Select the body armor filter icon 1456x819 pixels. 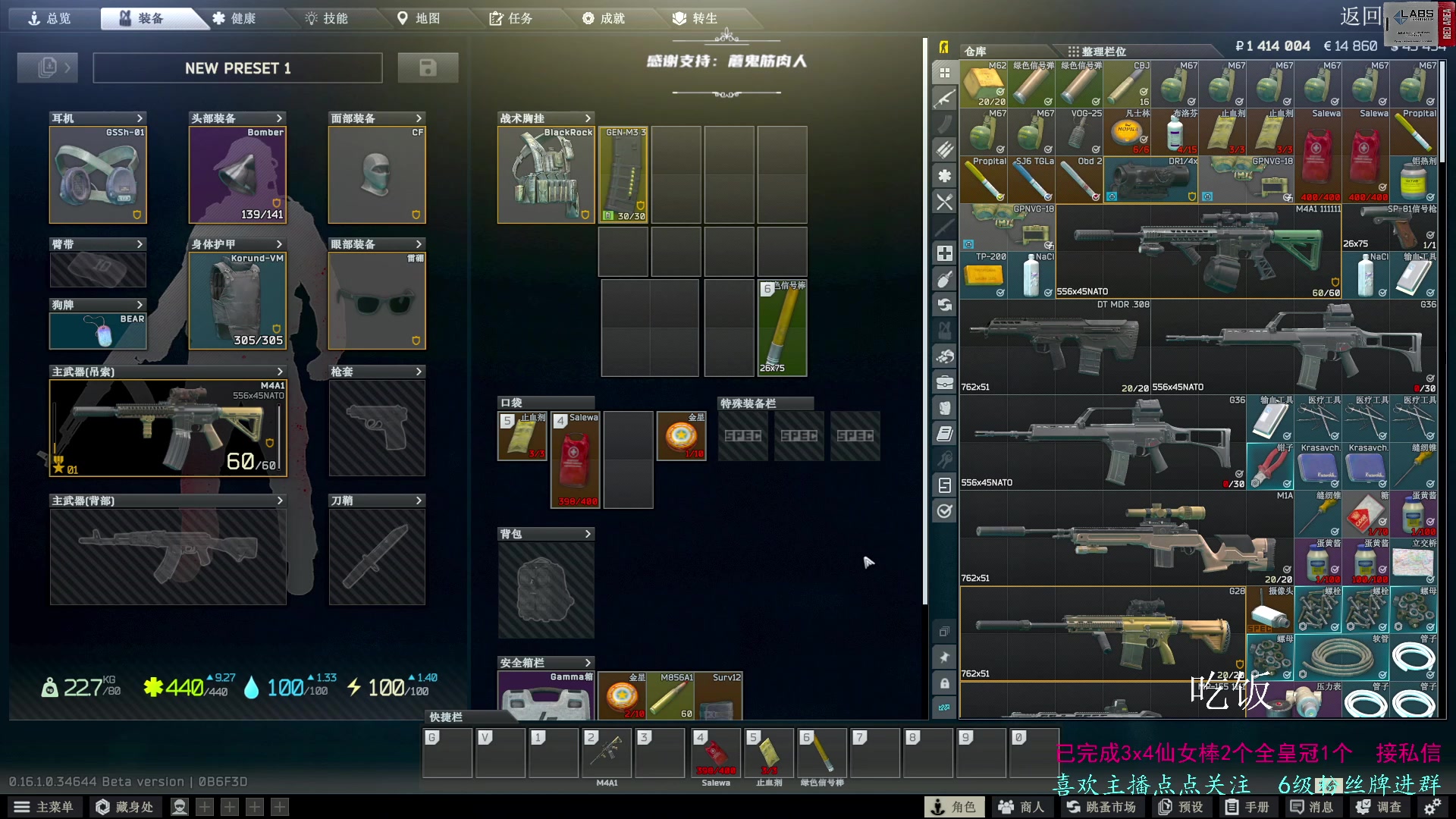[944, 408]
